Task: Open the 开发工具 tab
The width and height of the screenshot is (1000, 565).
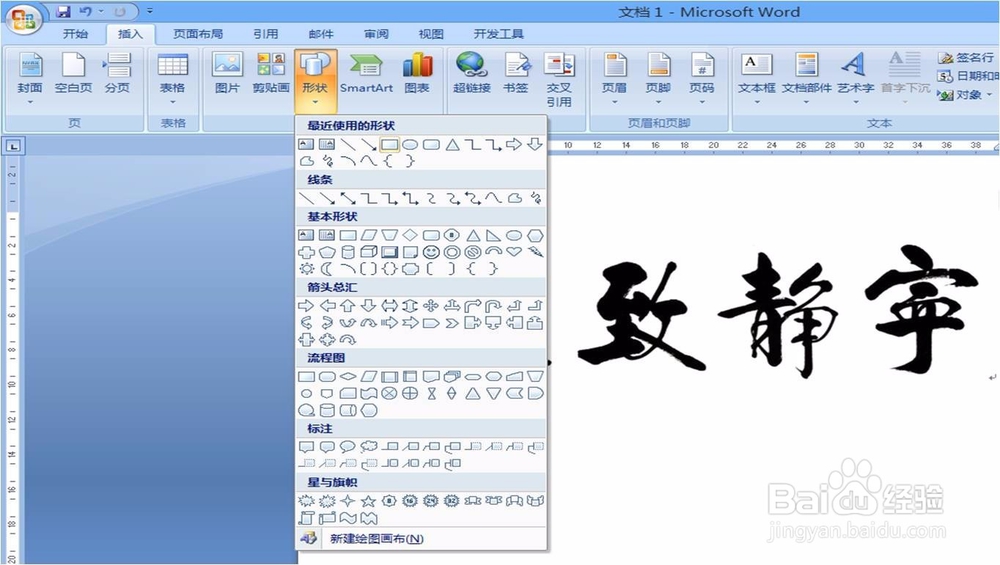Action: coord(499,34)
